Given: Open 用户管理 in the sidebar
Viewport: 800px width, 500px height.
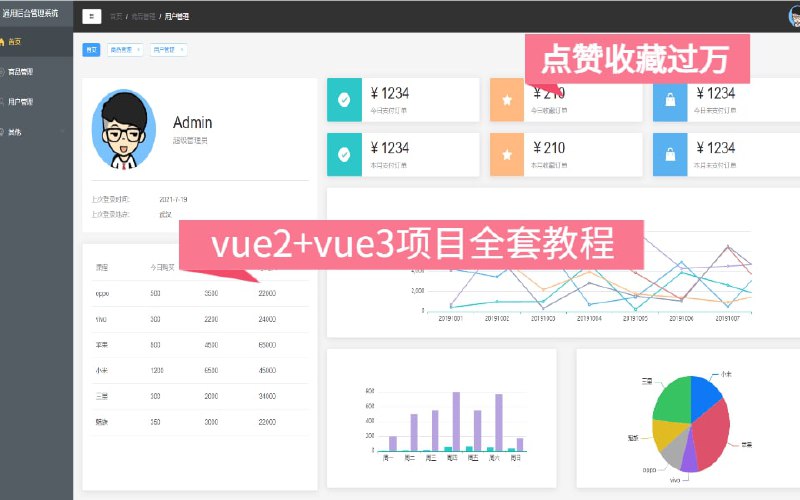Looking at the screenshot, I should point(20,101).
